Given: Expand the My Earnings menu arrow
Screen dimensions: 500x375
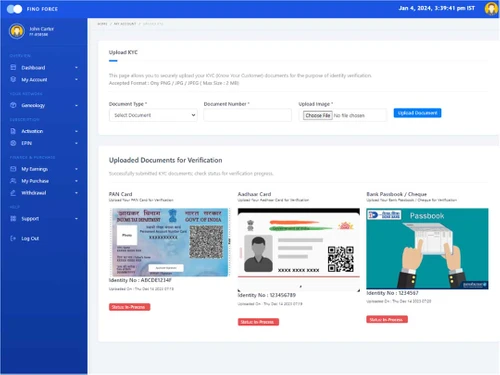Looking at the screenshot, I should pos(76,169).
